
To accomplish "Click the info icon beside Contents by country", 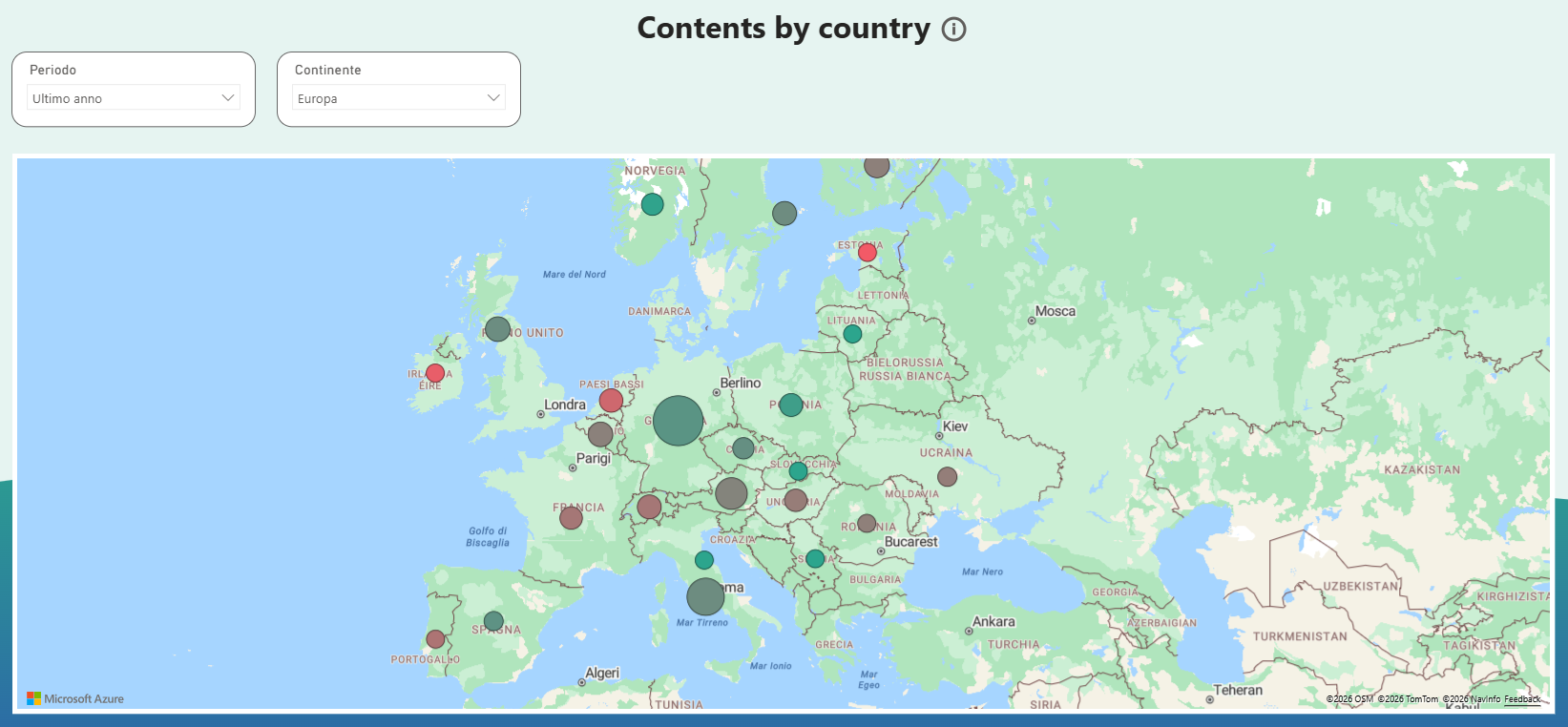I will 954,30.
